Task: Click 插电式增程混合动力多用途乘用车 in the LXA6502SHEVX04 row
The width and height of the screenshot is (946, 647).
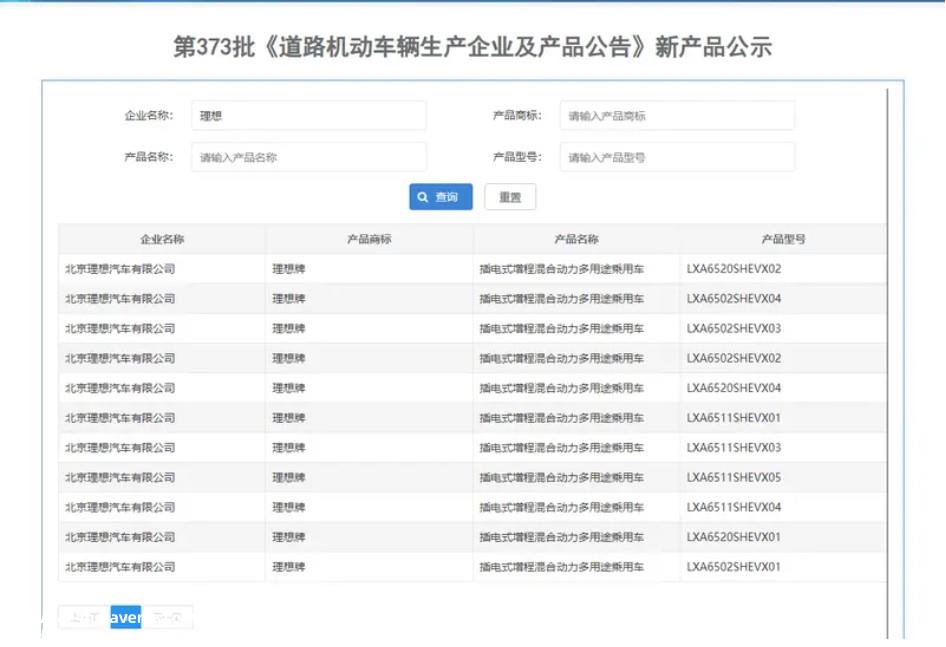Action: (x=561, y=298)
